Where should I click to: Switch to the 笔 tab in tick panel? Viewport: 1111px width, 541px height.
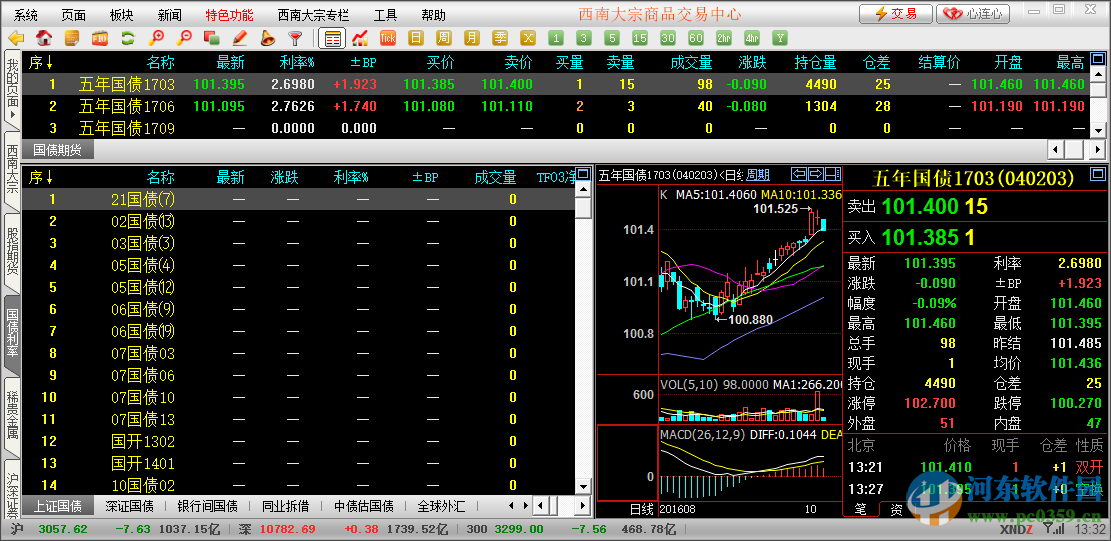click(x=860, y=509)
